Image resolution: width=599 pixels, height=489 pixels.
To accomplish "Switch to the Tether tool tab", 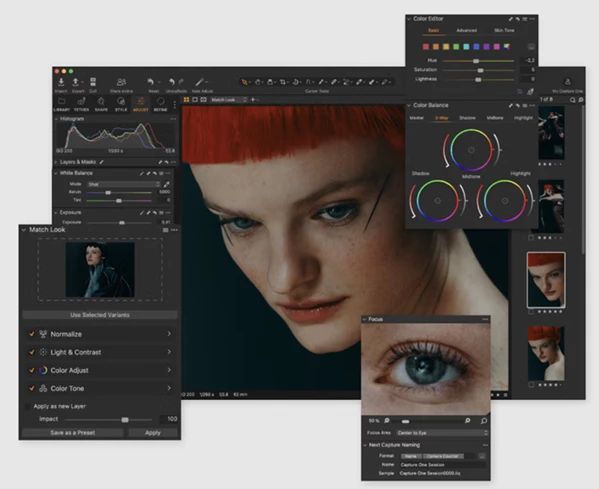I will pos(81,104).
